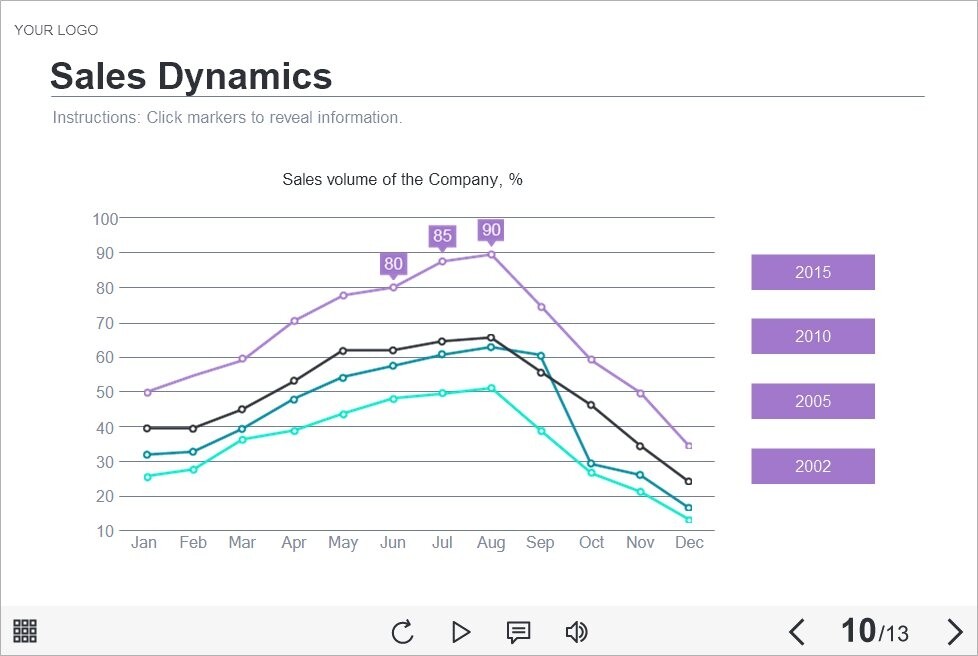Open the transcript notes icon
Image resolution: width=978 pixels, height=656 pixels.
click(x=518, y=632)
